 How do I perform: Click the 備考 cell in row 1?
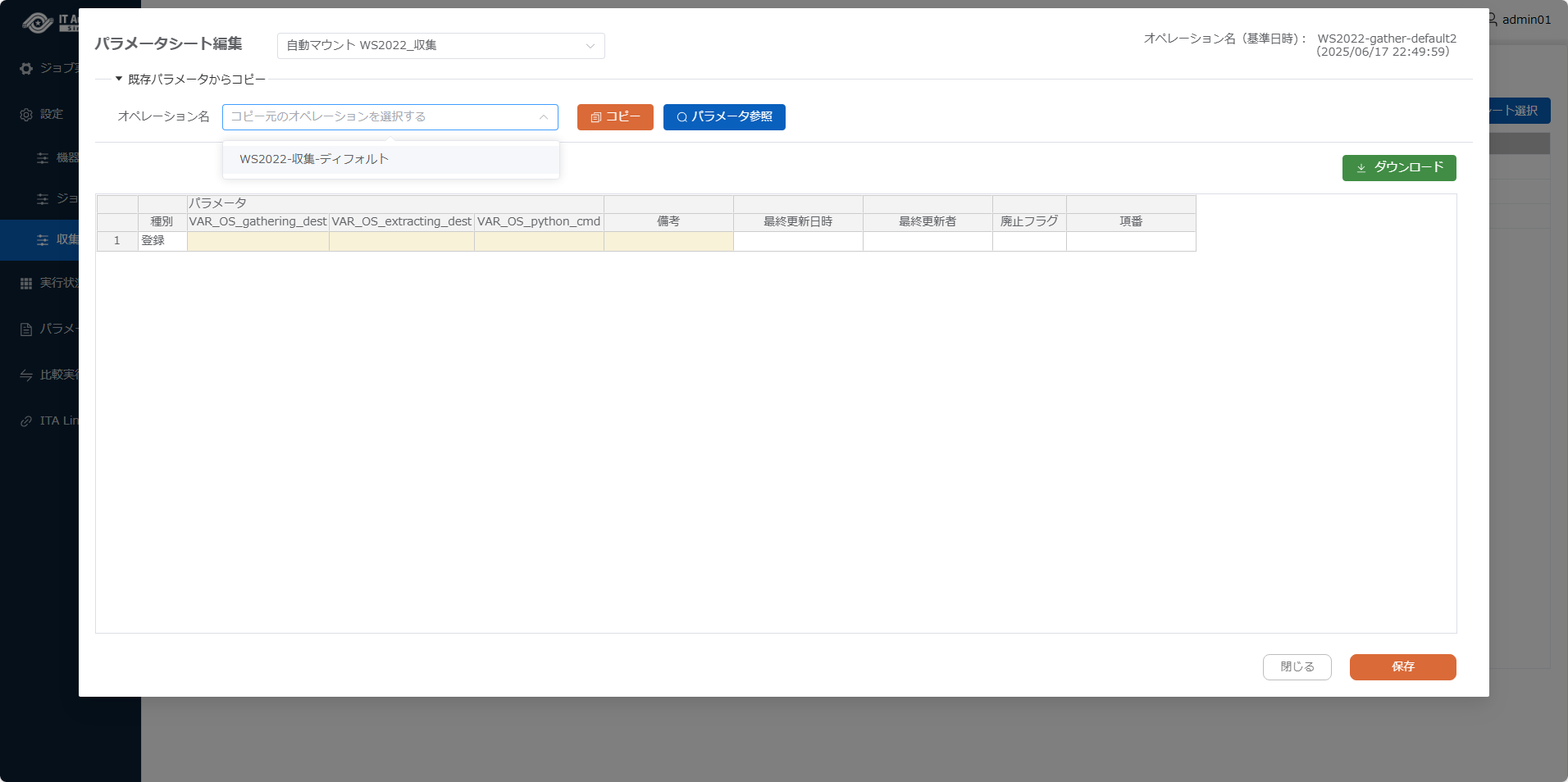click(668, 241)
